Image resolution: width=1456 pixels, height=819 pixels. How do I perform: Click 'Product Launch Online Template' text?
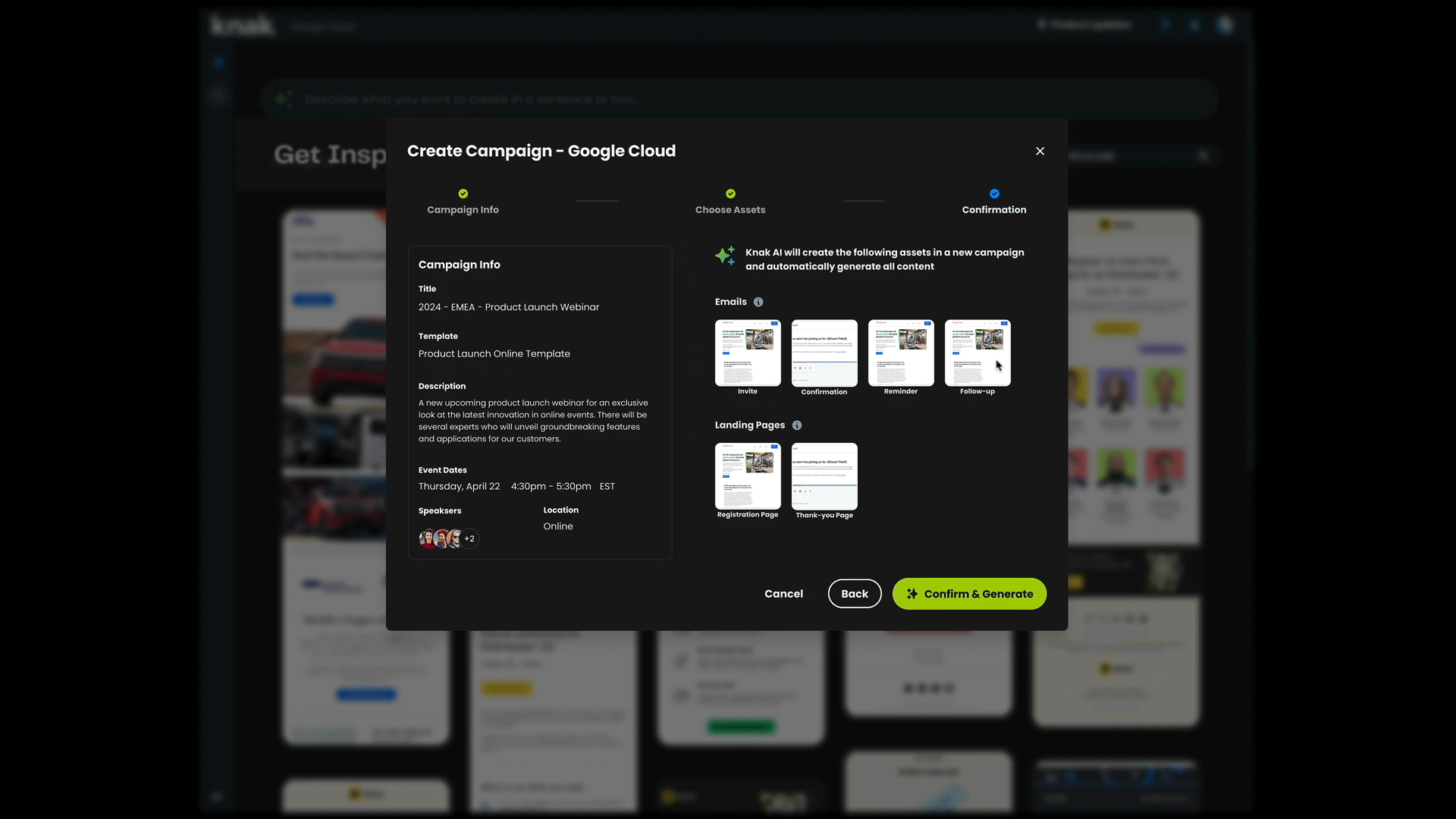click(x=494, y=354)
